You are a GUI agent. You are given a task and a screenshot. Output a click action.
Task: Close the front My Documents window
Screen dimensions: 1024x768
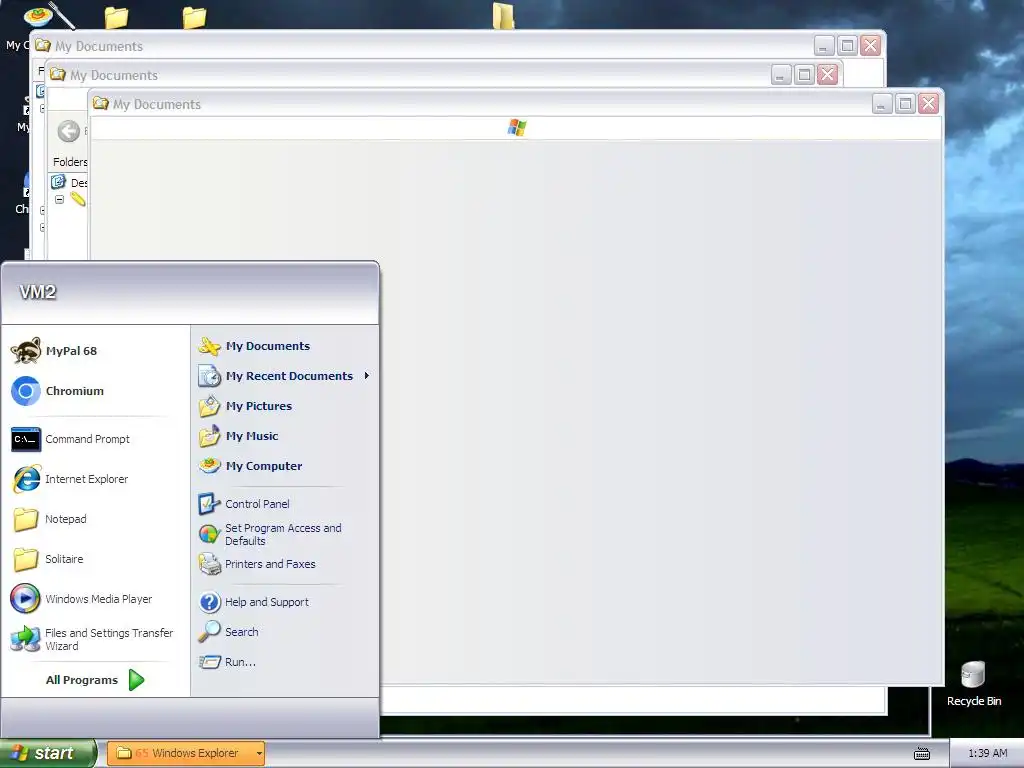tap(928, 103)
